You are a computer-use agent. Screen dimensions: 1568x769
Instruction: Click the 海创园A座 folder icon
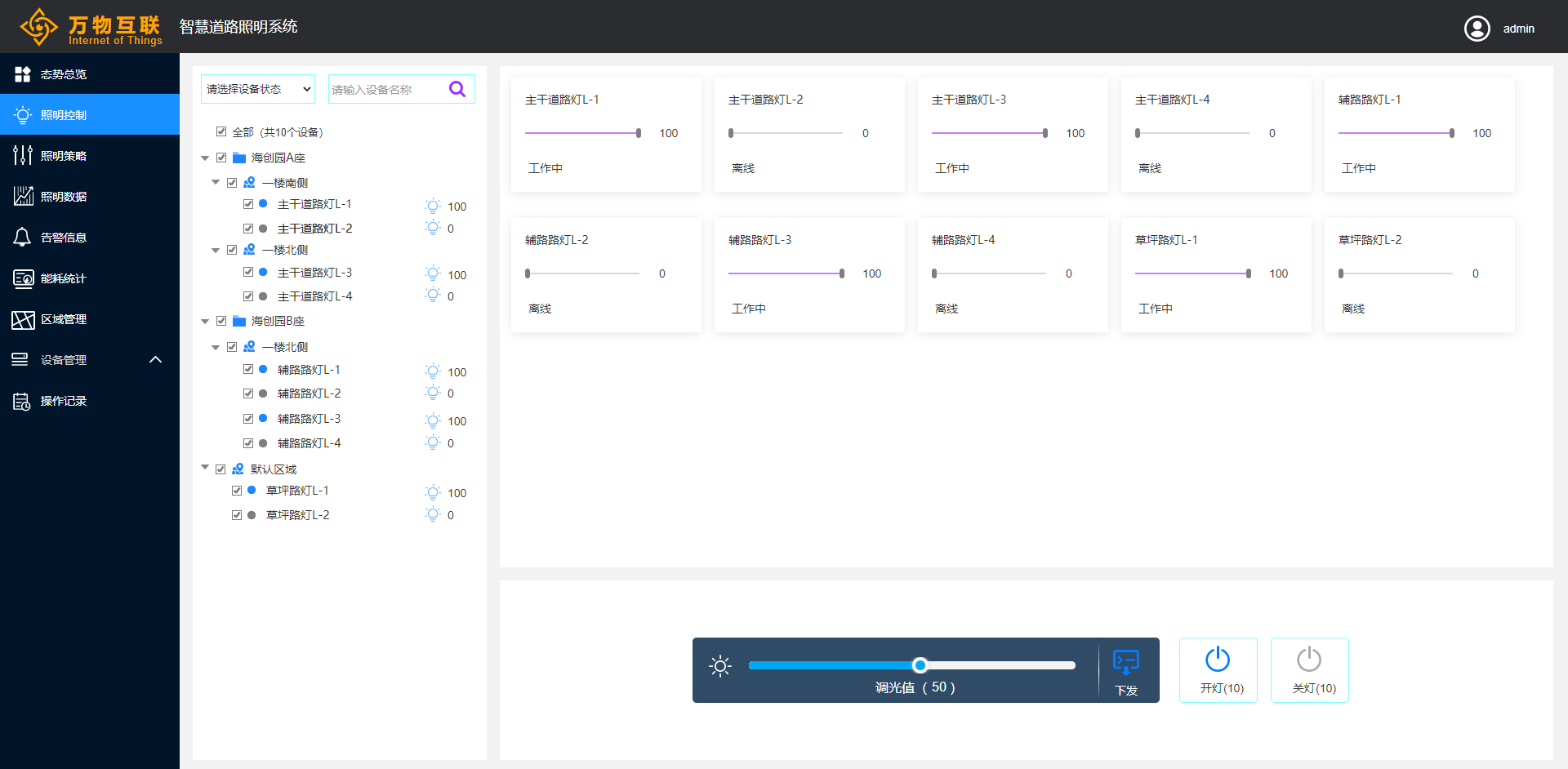[x=239, y=158]
